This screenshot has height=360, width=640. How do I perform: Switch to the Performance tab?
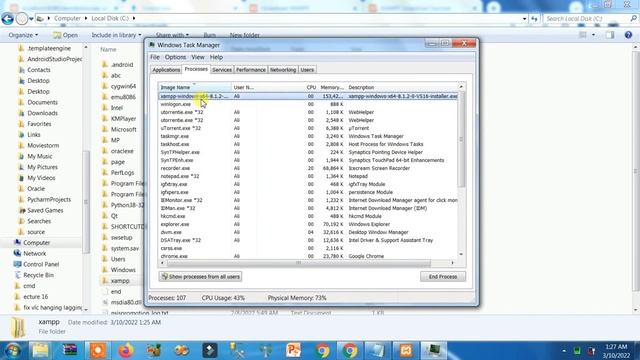[x=251, y=70]
